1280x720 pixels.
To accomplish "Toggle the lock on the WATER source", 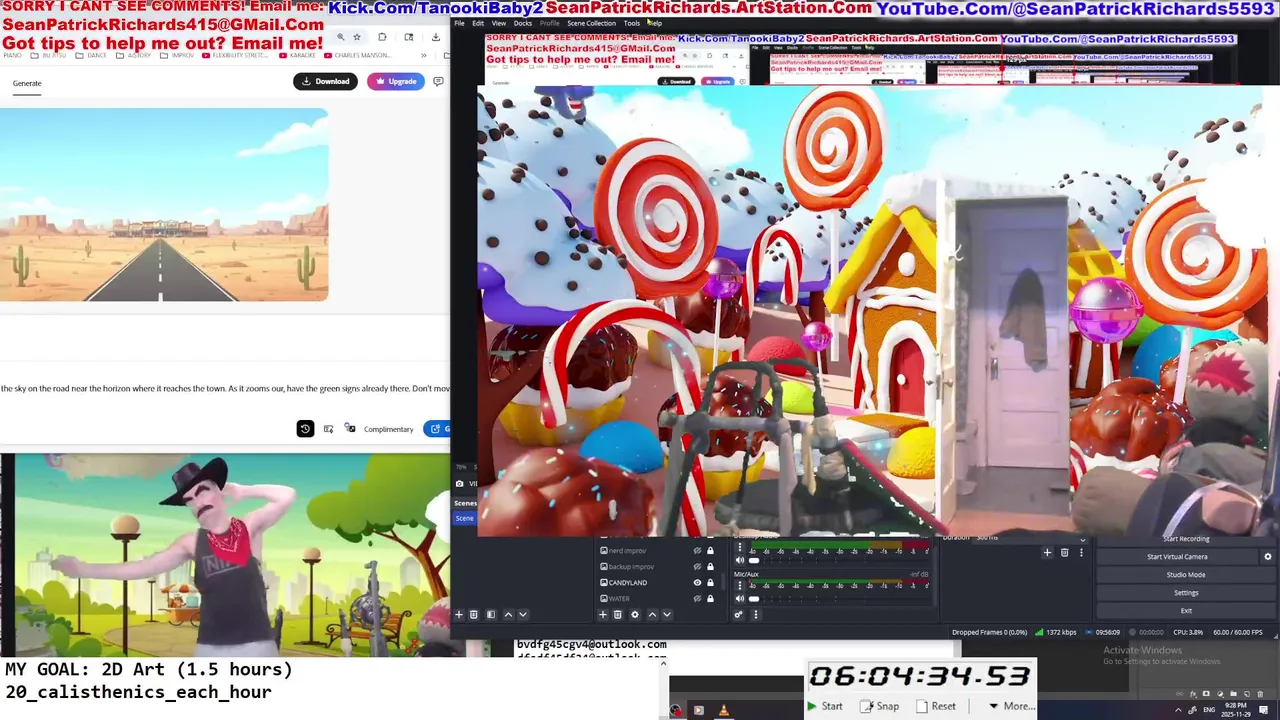I will point(710,599).
